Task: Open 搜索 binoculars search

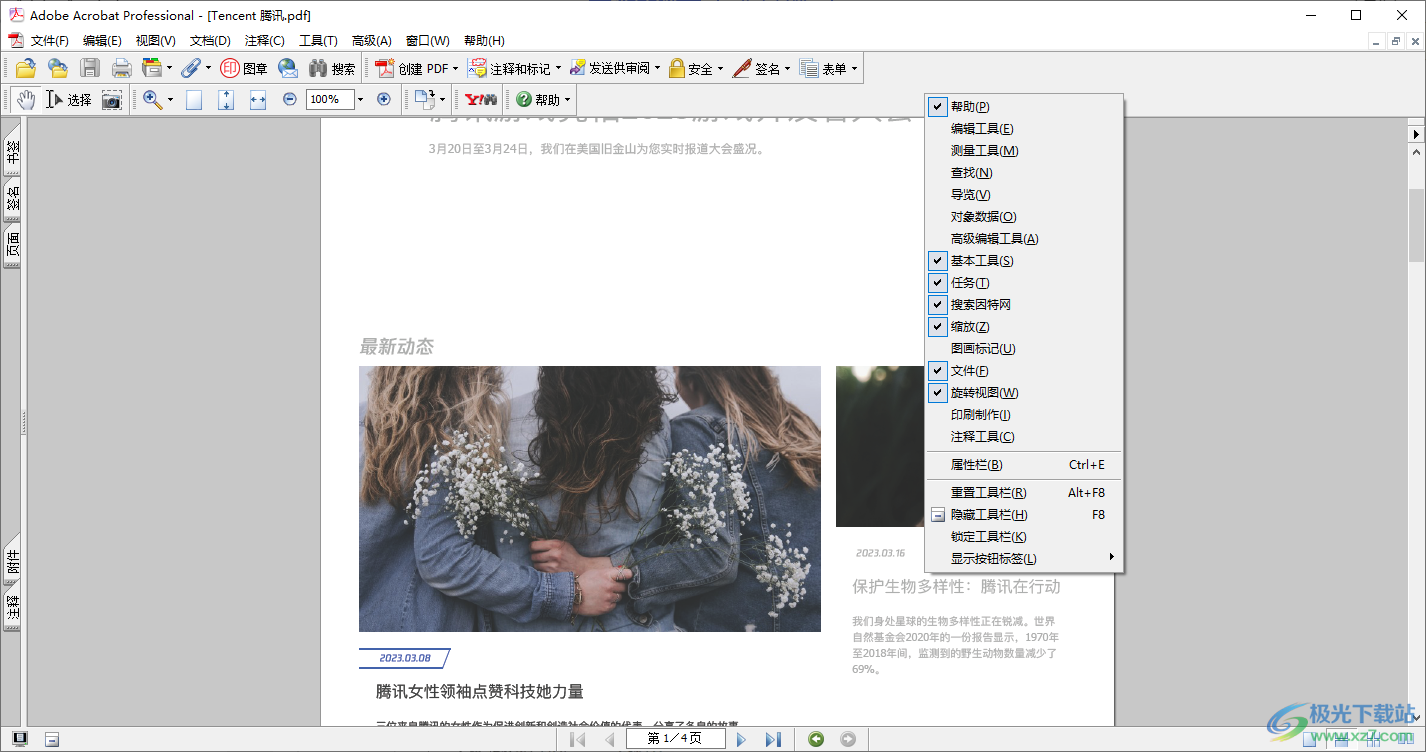Action: [x=332, y=68]
